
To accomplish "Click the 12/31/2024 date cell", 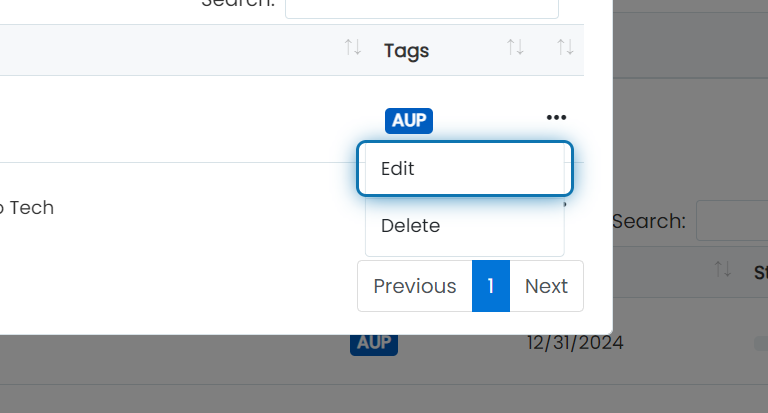I will click(x=575, y=343).
